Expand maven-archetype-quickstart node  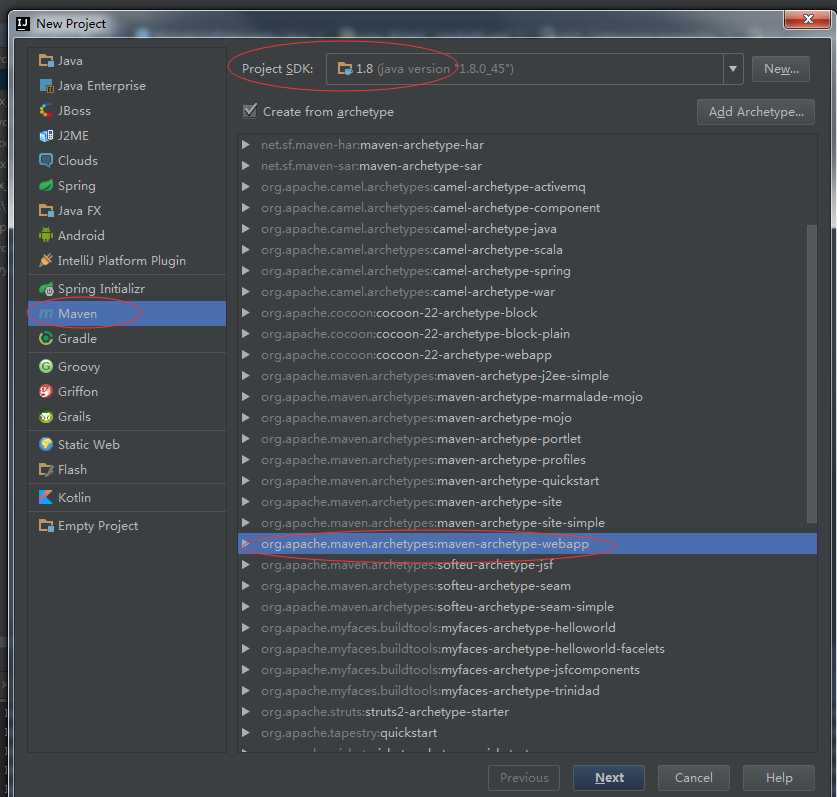246,481
